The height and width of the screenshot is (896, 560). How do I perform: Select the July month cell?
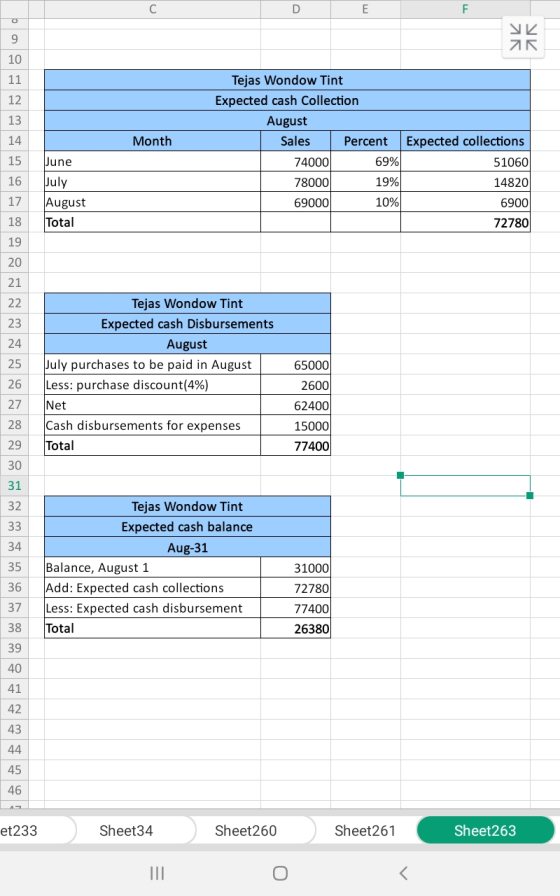[153, 182]
